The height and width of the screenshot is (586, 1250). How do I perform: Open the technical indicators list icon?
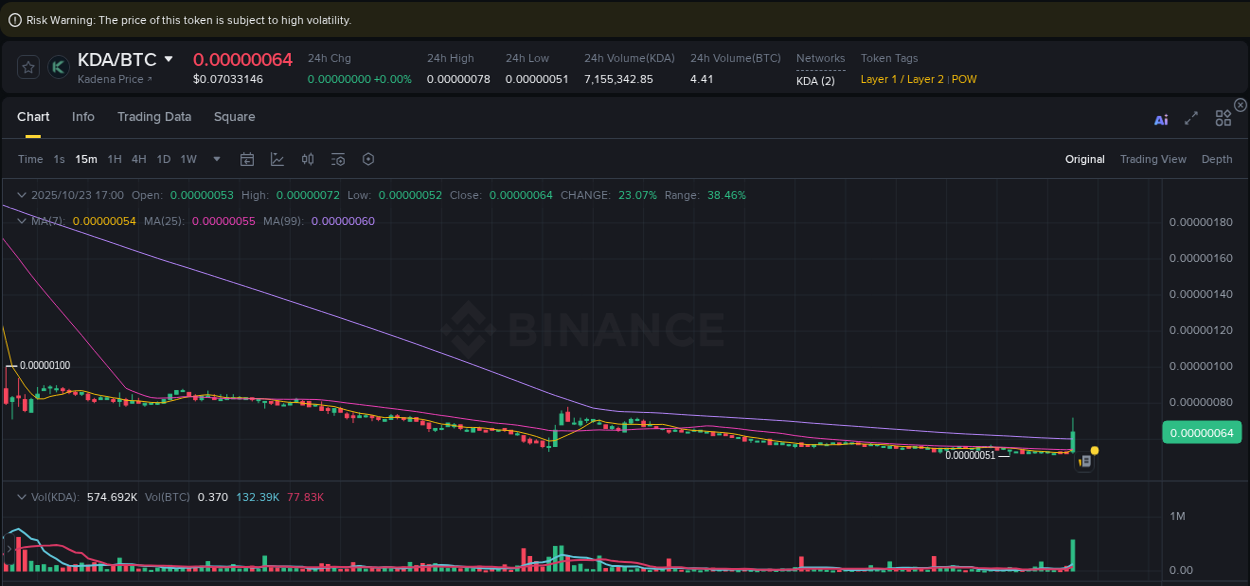point(337,159)
